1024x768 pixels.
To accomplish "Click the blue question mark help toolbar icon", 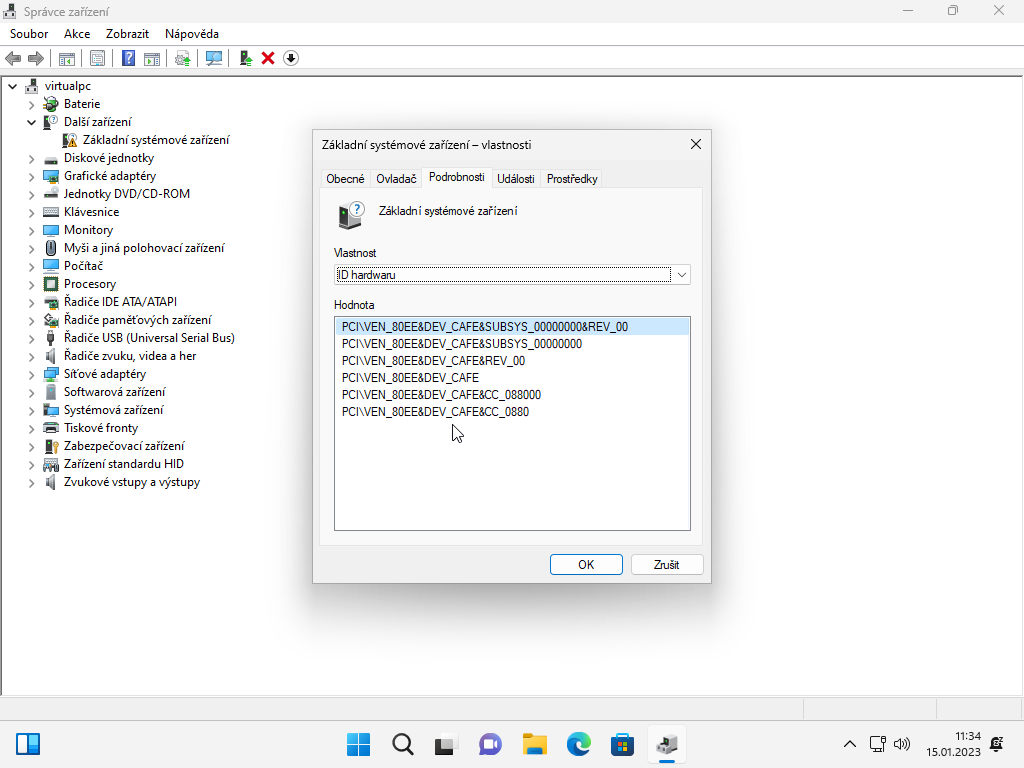I will (129, 58).
